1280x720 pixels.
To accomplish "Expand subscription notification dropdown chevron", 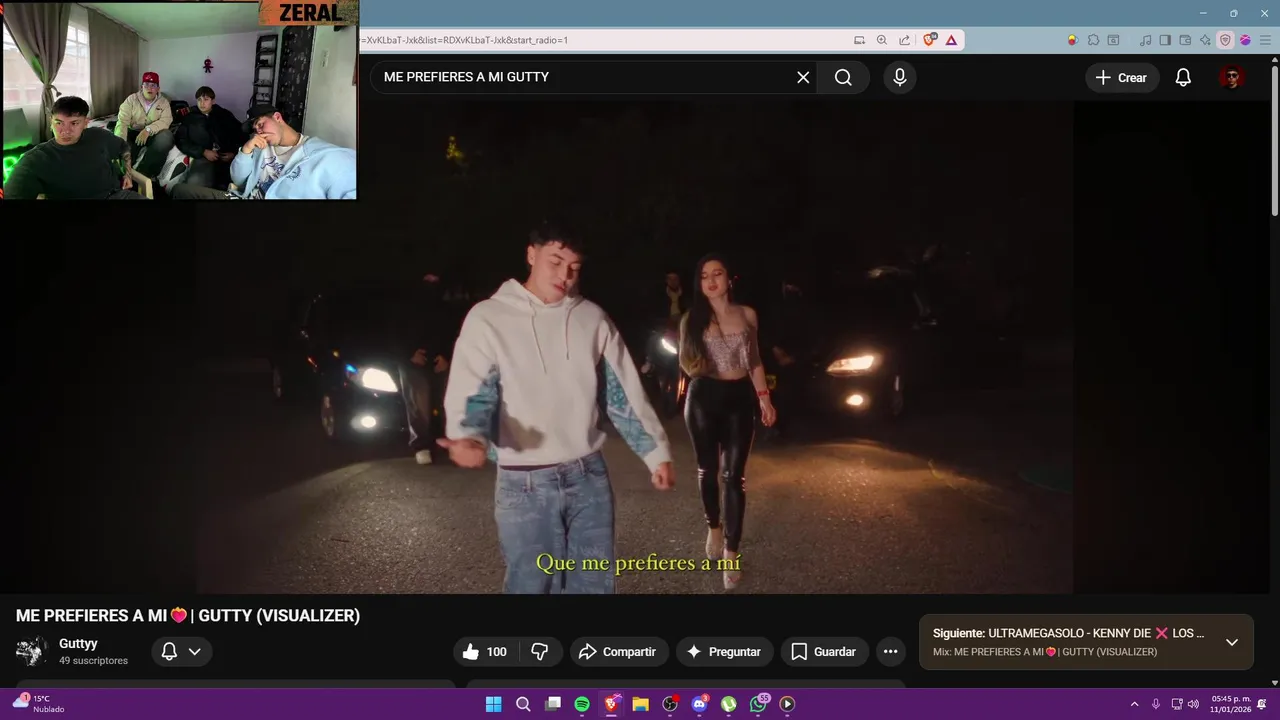I will (x=195, y=652).
